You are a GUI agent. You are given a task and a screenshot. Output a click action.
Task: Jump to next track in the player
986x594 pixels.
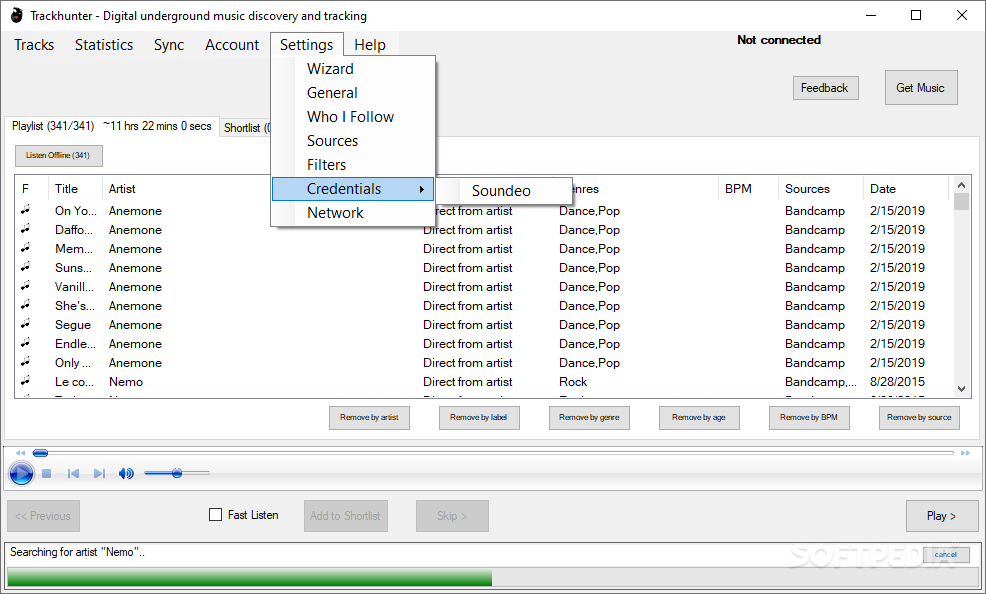(x=99, y=473)
